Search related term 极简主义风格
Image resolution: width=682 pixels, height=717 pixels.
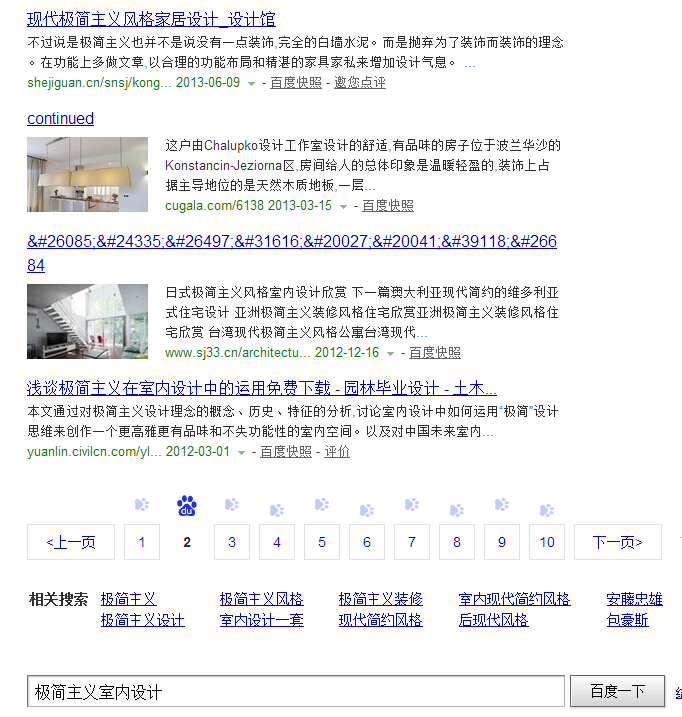[262, 599]
